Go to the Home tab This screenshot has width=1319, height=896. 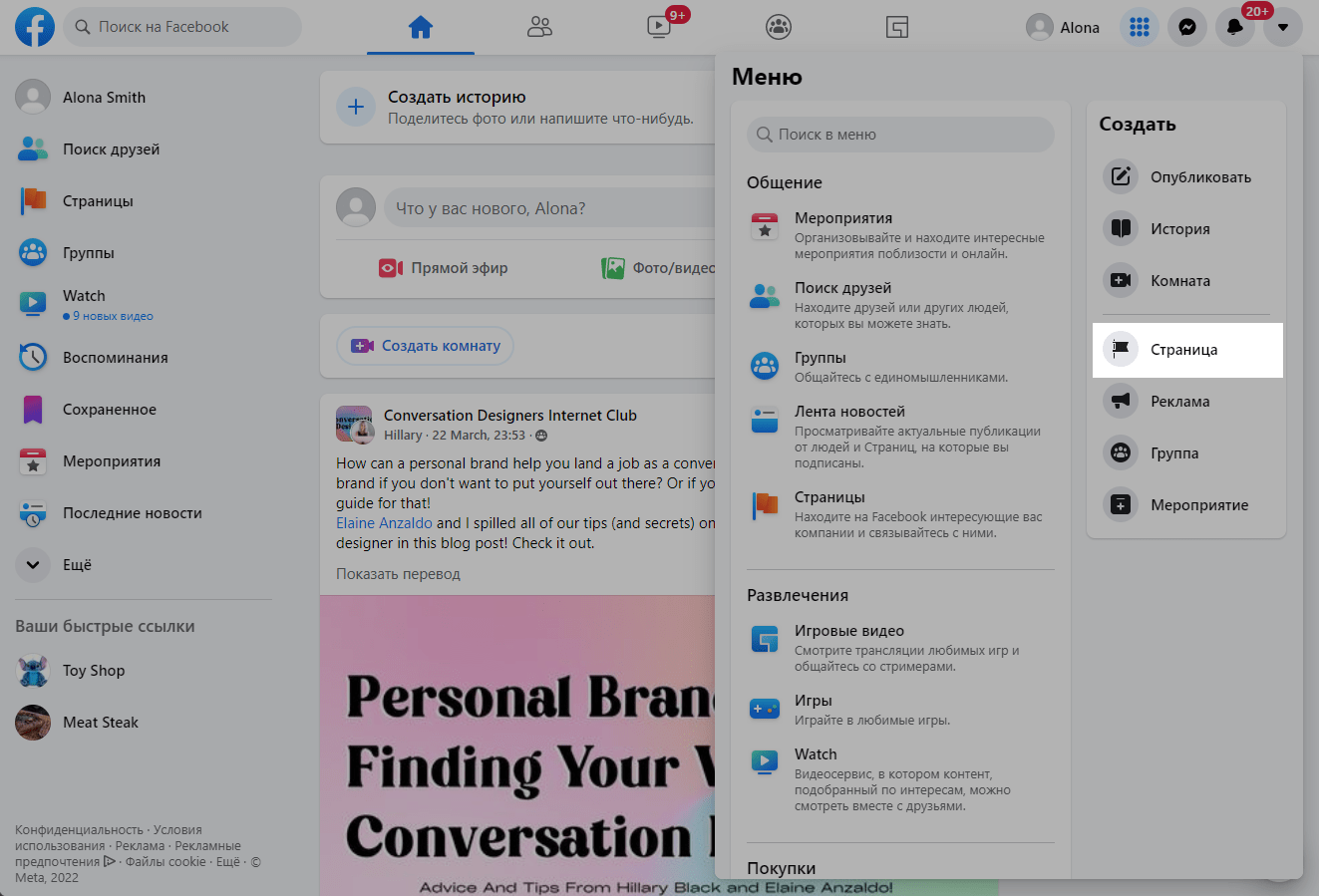[x=420, y=27]
